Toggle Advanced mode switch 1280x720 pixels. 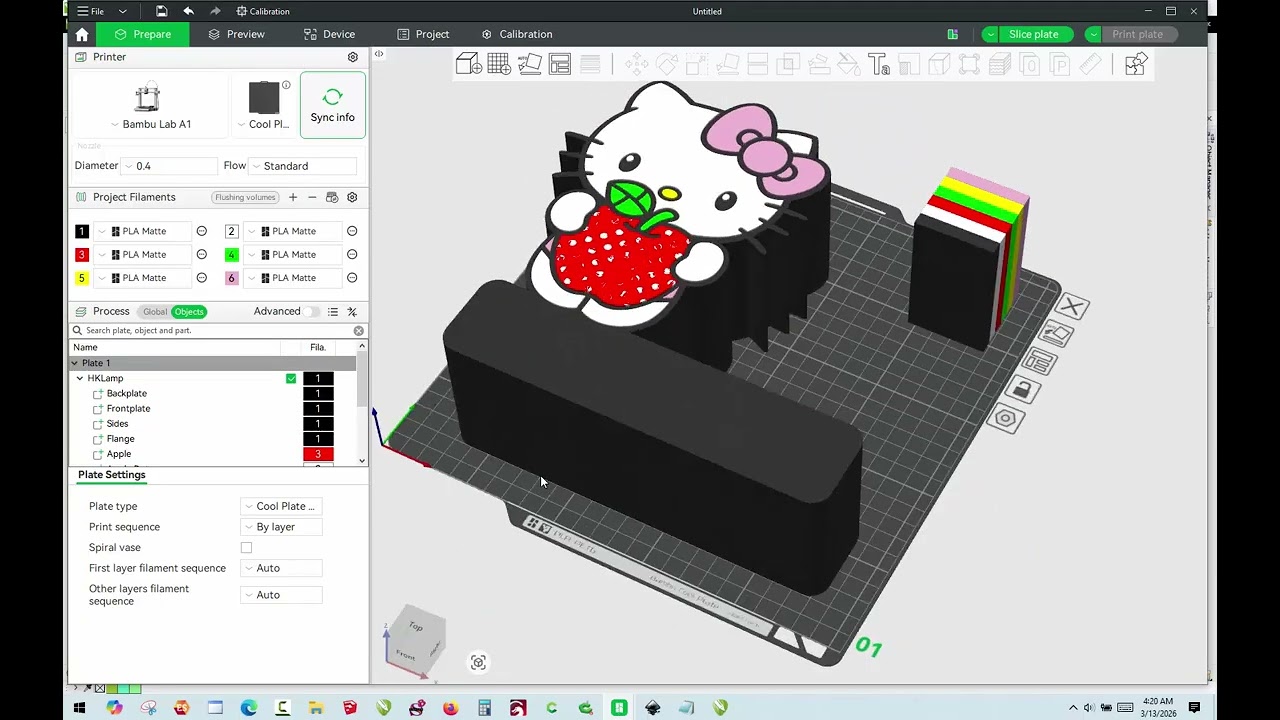[313, 312]
